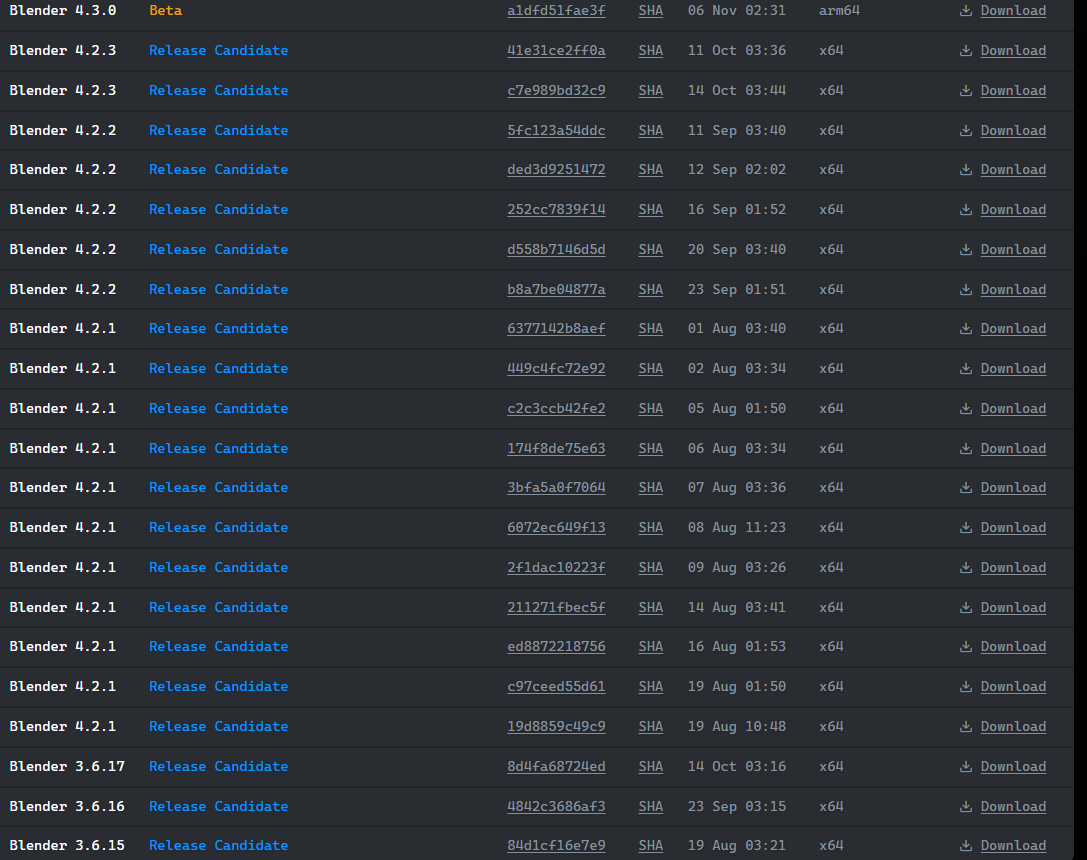Viewport: 1087px width, 860px height.
Task: Click Release Candidate label on Blender 3.6.16 row
Action: tap(218, 807)
